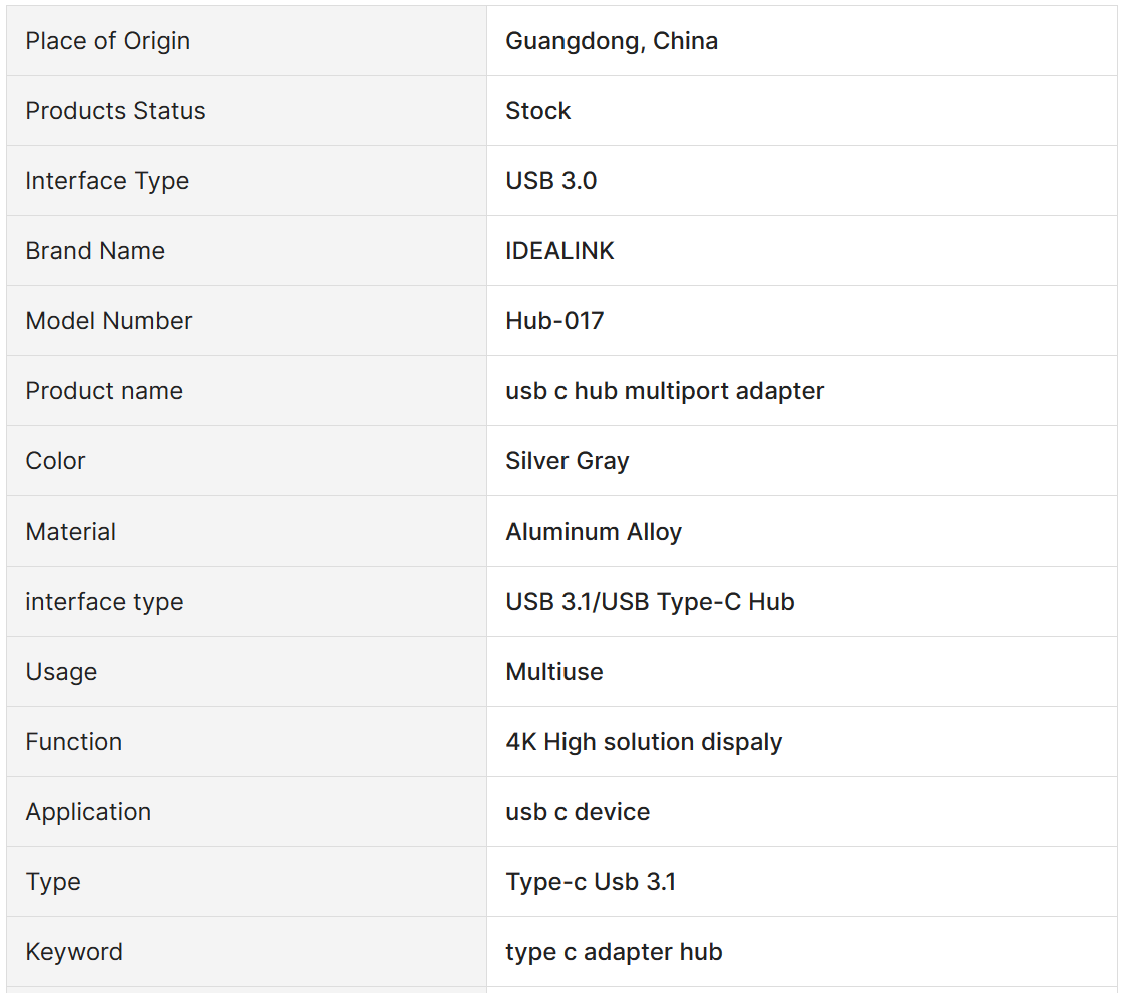Select the Stock value text

[538, 111]
